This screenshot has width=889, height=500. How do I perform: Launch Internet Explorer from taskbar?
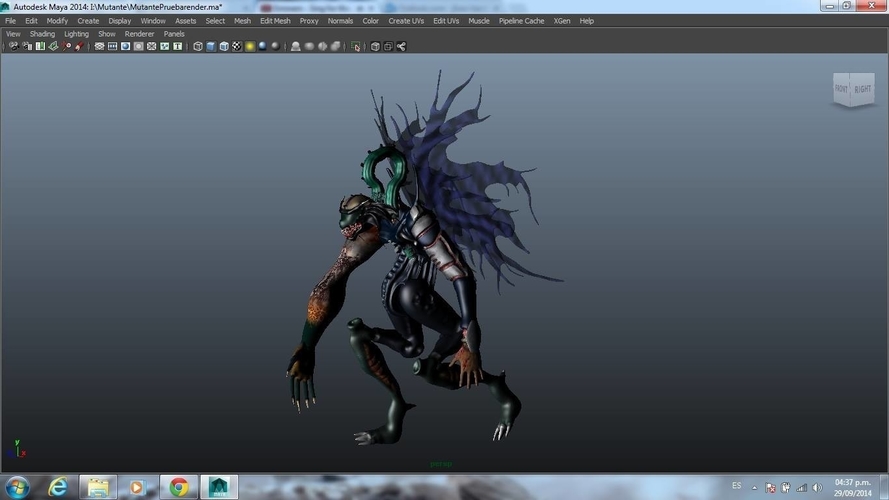pos(57,487)
